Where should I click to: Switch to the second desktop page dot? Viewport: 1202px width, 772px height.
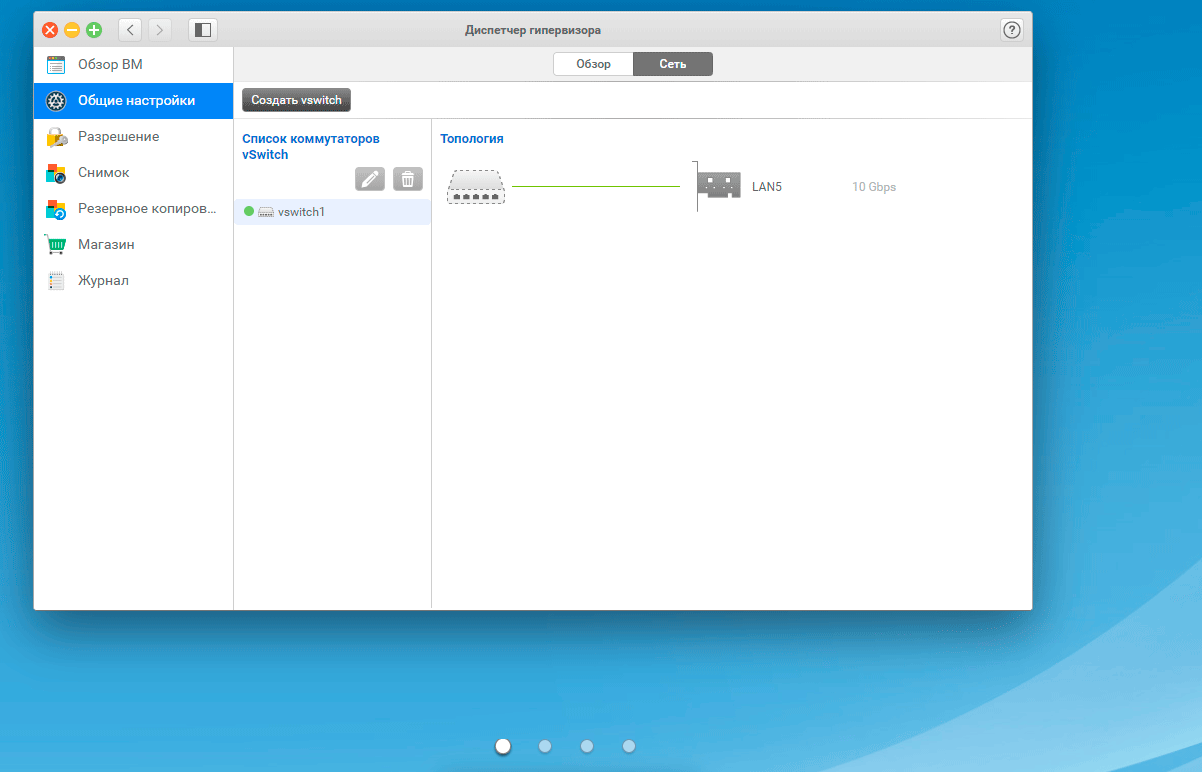545,746
